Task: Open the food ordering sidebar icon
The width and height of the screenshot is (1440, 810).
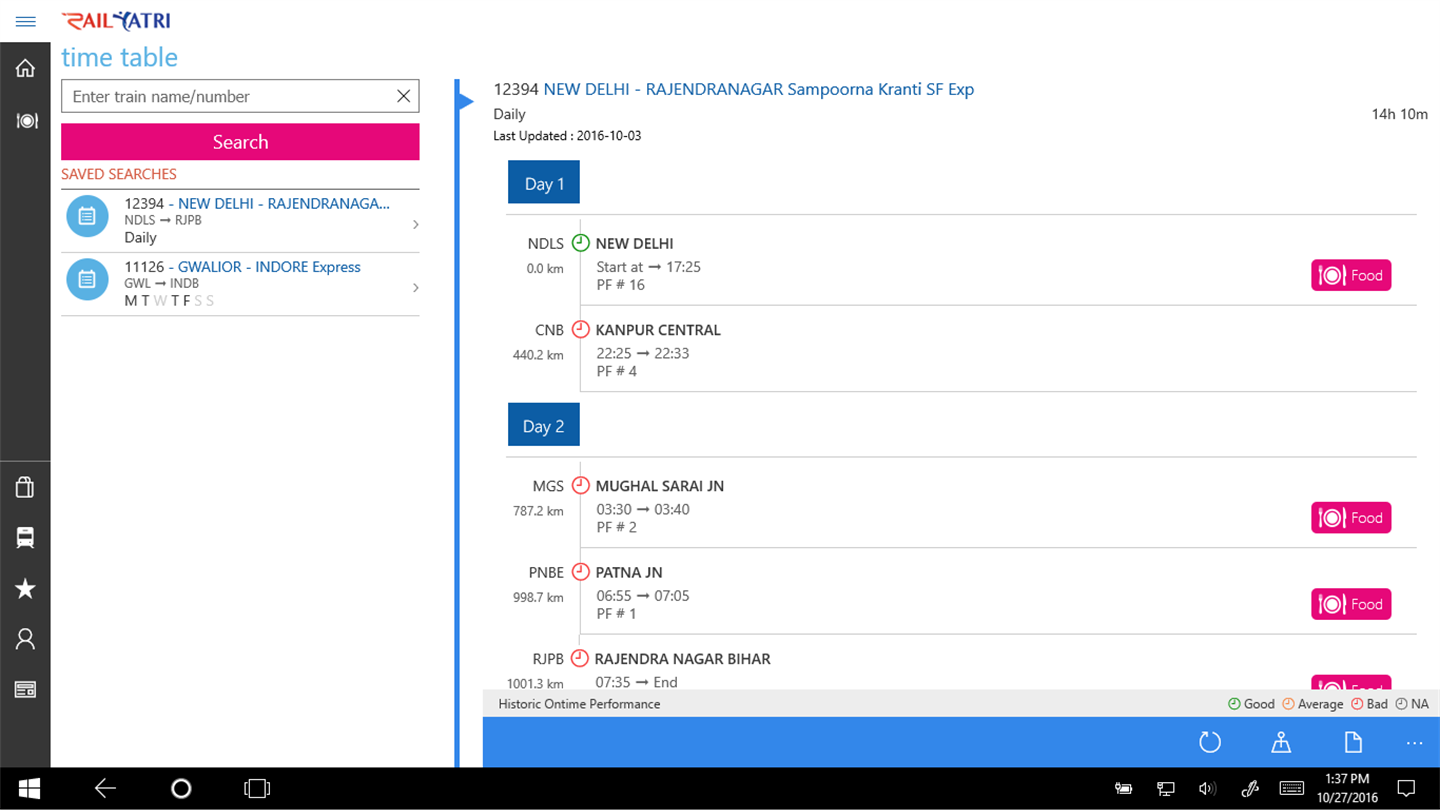Action: [x=25, y=121]
